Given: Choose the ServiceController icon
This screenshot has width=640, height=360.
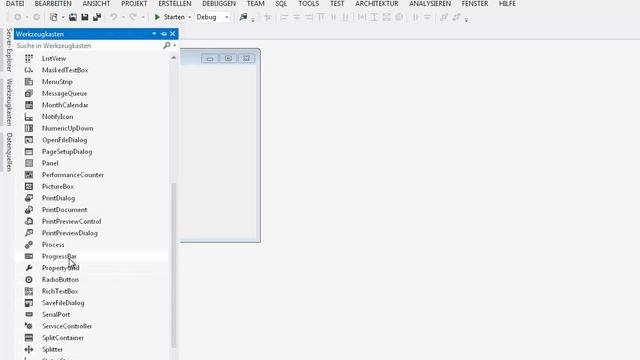Looking at the screenshot, I should 29,326.
